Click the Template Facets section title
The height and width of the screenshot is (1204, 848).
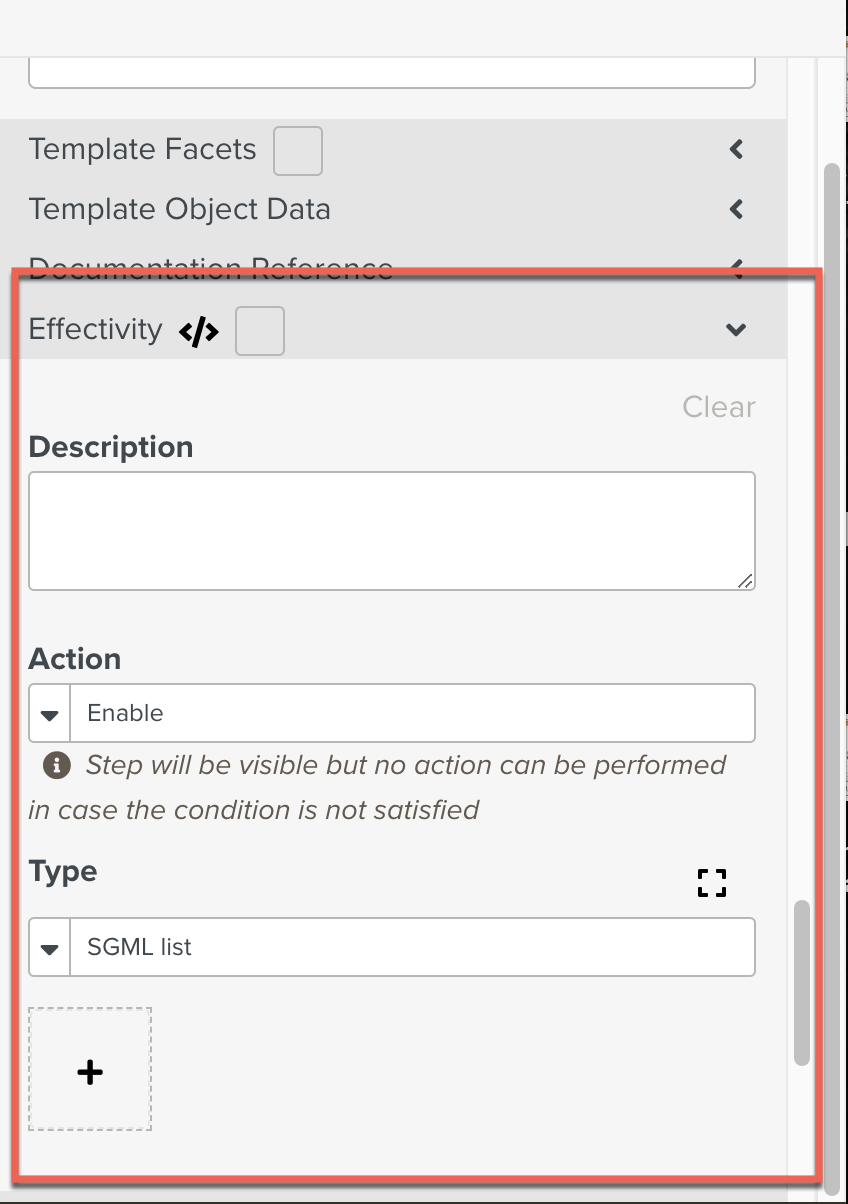(x=143, y=150)
